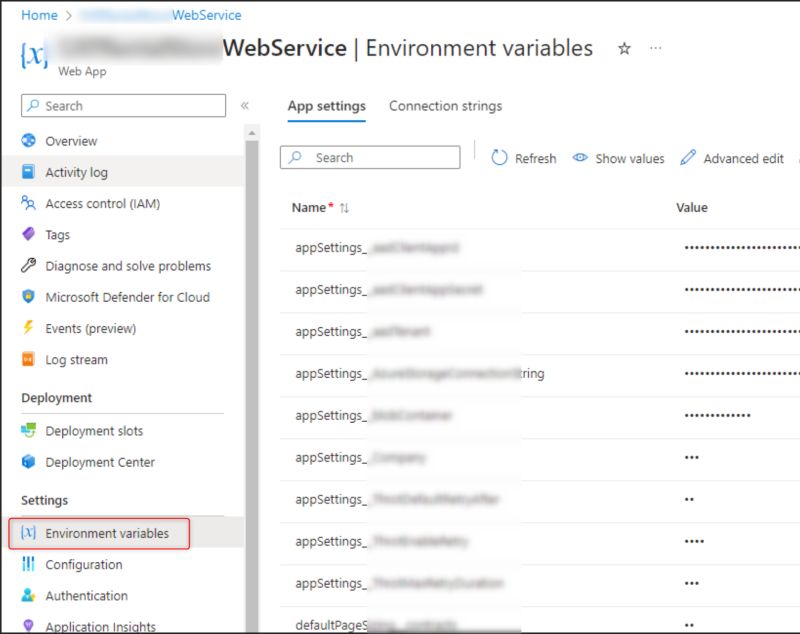Image resolution: width=800 pixels, height=634 pixels.
Task: Switch to the App settings tab
Action: 327,106
